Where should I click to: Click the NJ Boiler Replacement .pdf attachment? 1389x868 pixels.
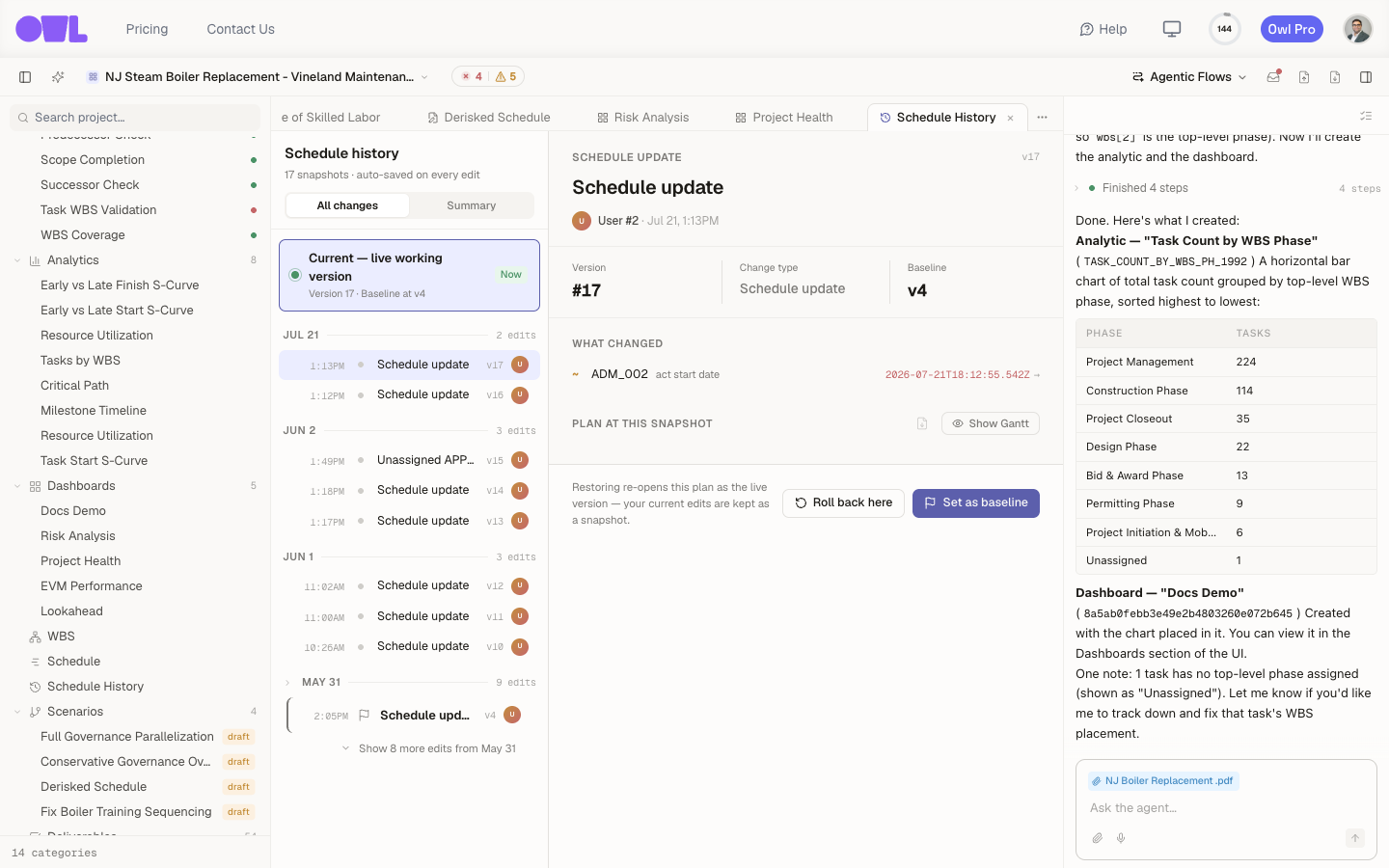click(x=1164, y=781)
